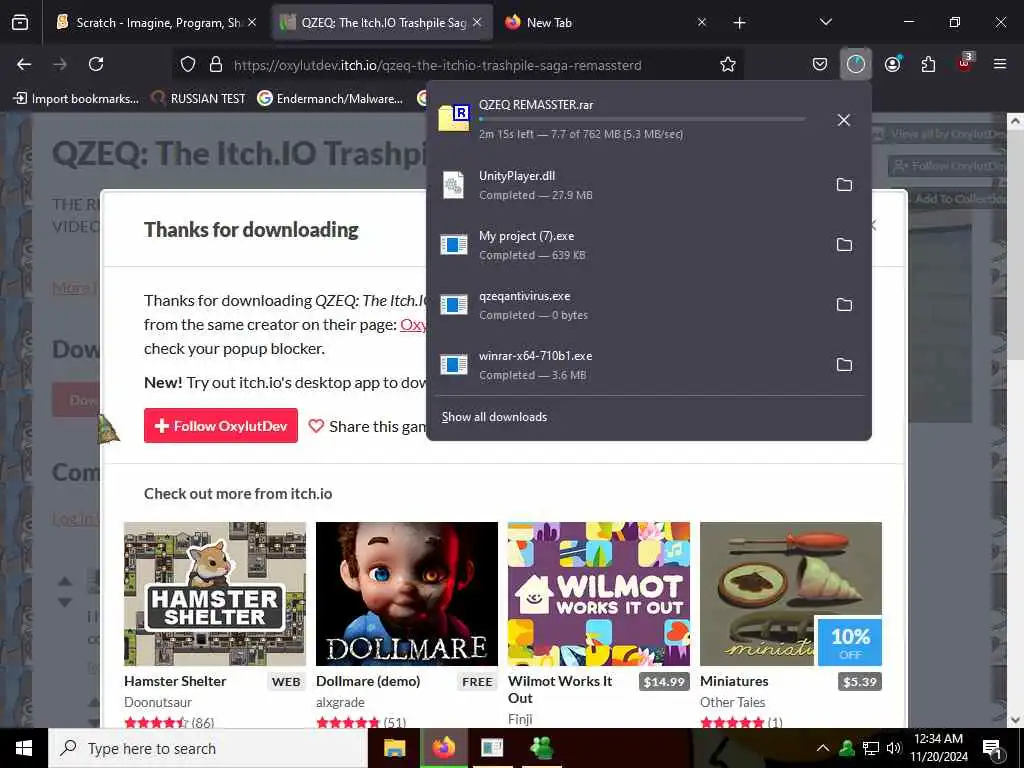Viewport: 1024px width, 768px height.
Task: Reload the current page
Action: [x=96, y=64]
